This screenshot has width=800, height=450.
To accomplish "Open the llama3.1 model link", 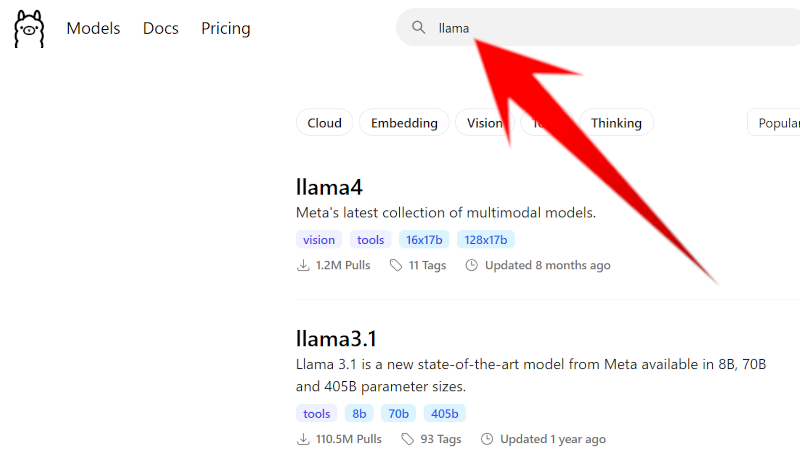I will (336, 338).
